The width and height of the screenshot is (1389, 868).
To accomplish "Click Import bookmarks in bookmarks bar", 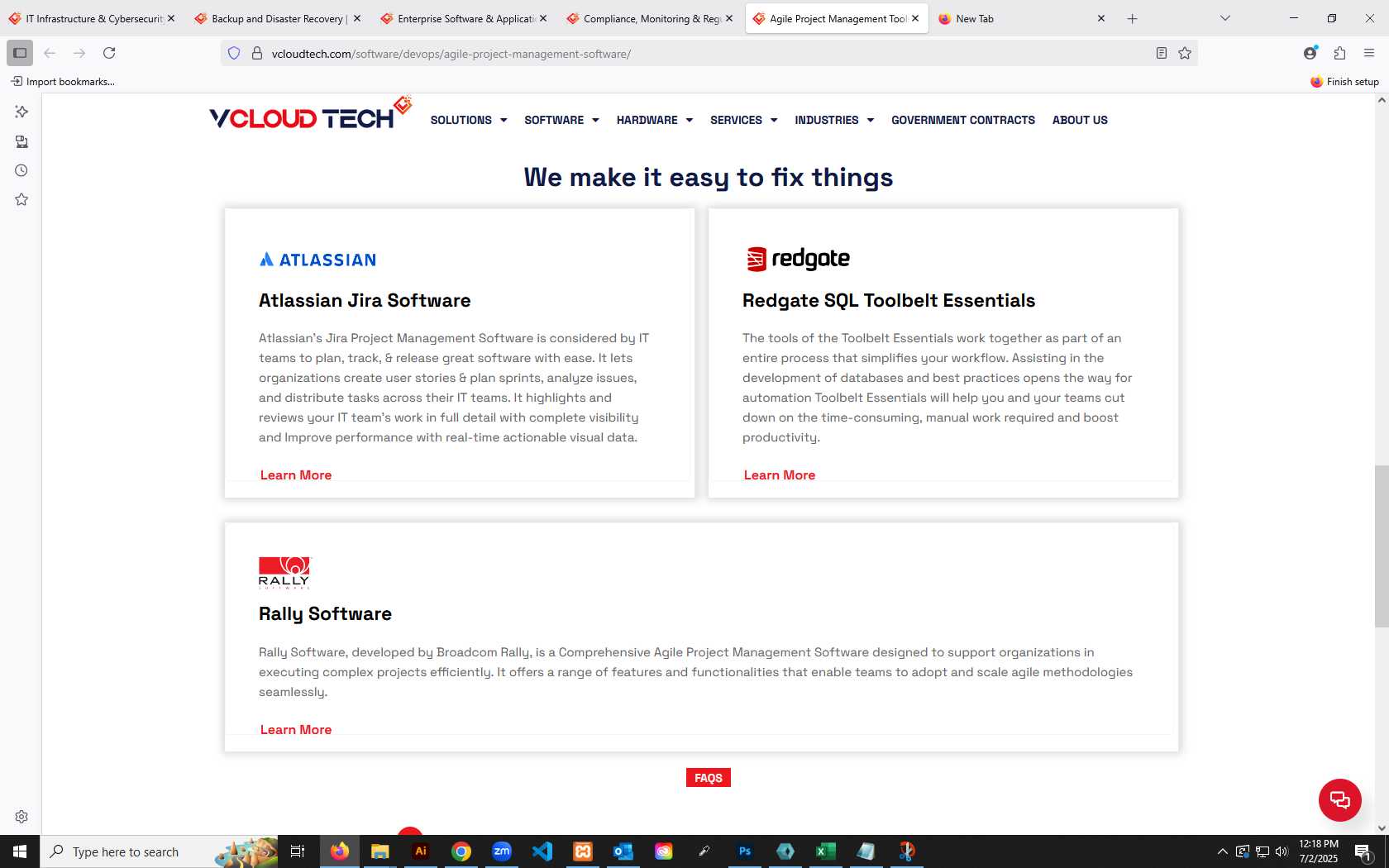I will pos(63,81).
